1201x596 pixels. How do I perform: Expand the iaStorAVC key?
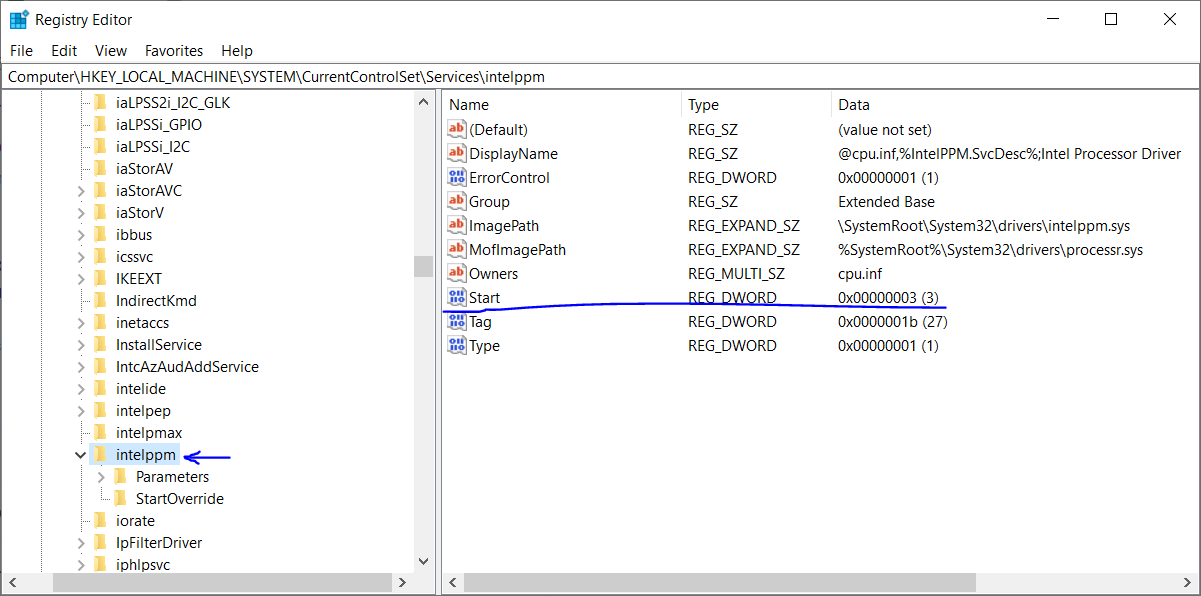[81, 190]
